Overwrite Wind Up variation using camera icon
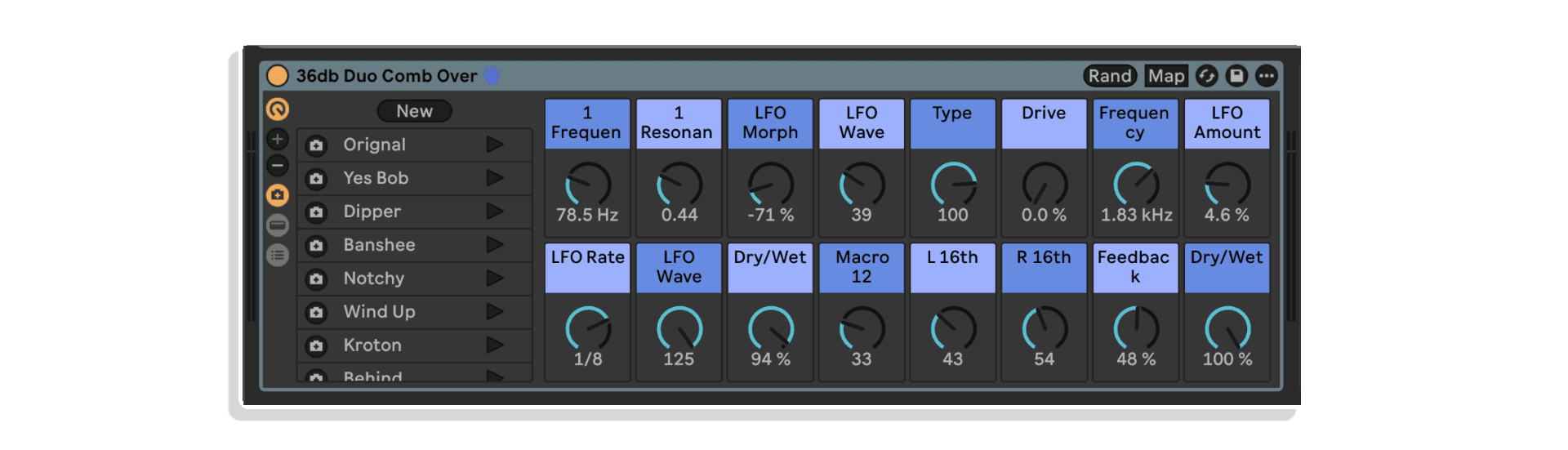Screen dimensions: 1568x450 pyautogui.click(x=316, y=313)
